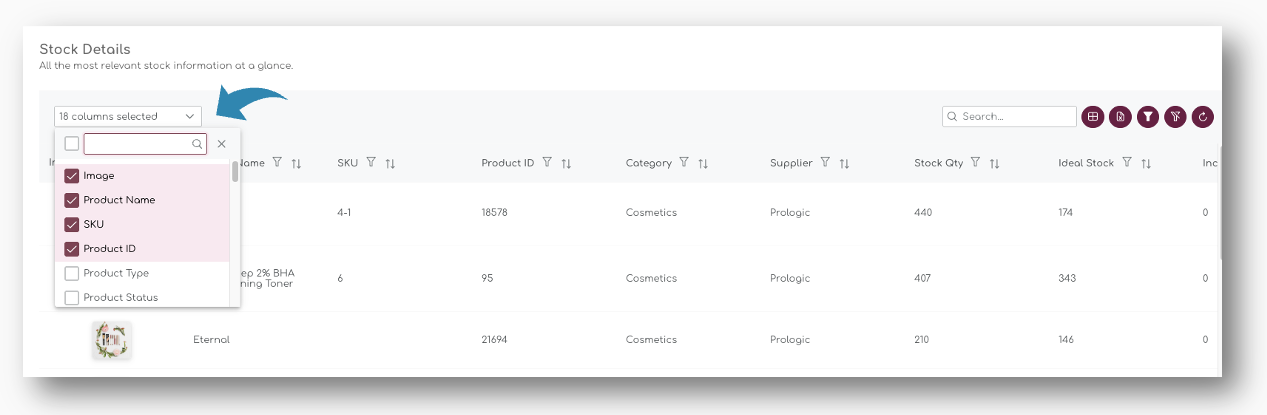
Task: Export stock data to Excel file
Action: tap(1120, 117)
